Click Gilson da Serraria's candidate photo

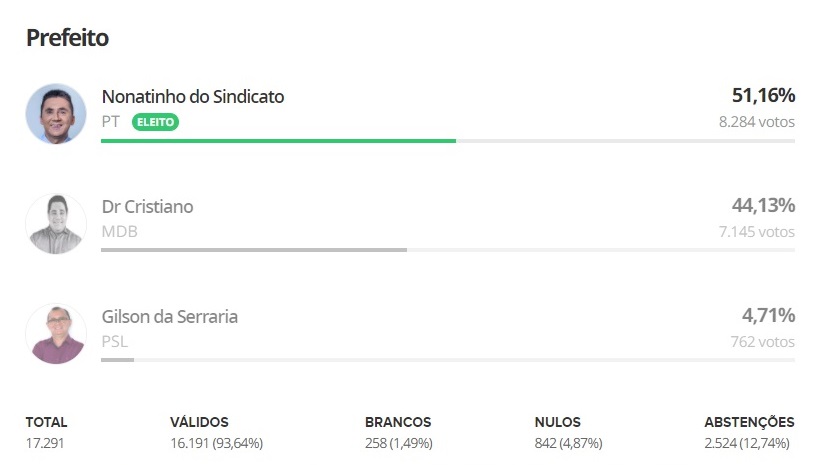56,334
